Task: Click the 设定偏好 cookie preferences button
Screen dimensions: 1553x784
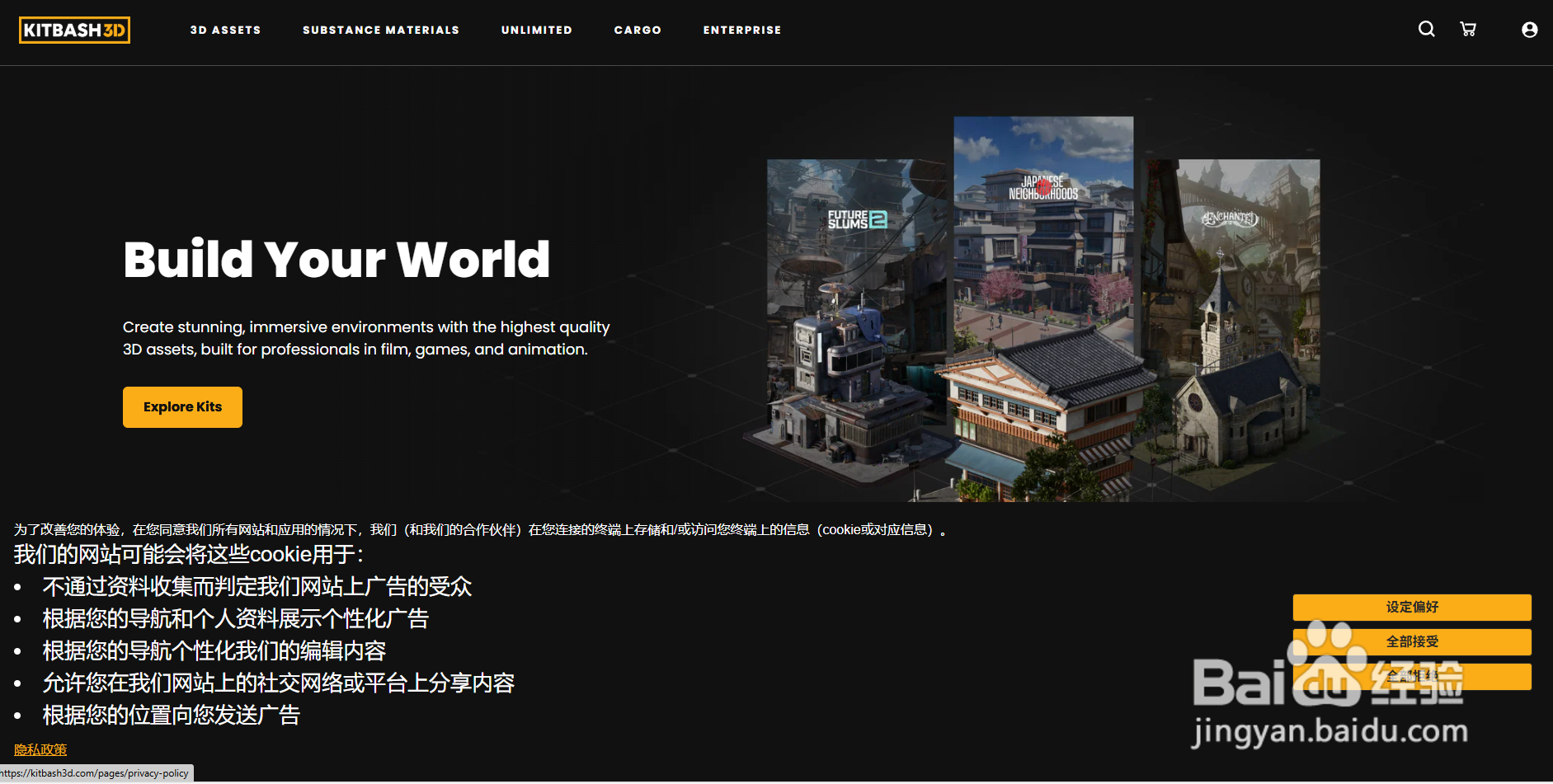Action: coord(1411,608)
